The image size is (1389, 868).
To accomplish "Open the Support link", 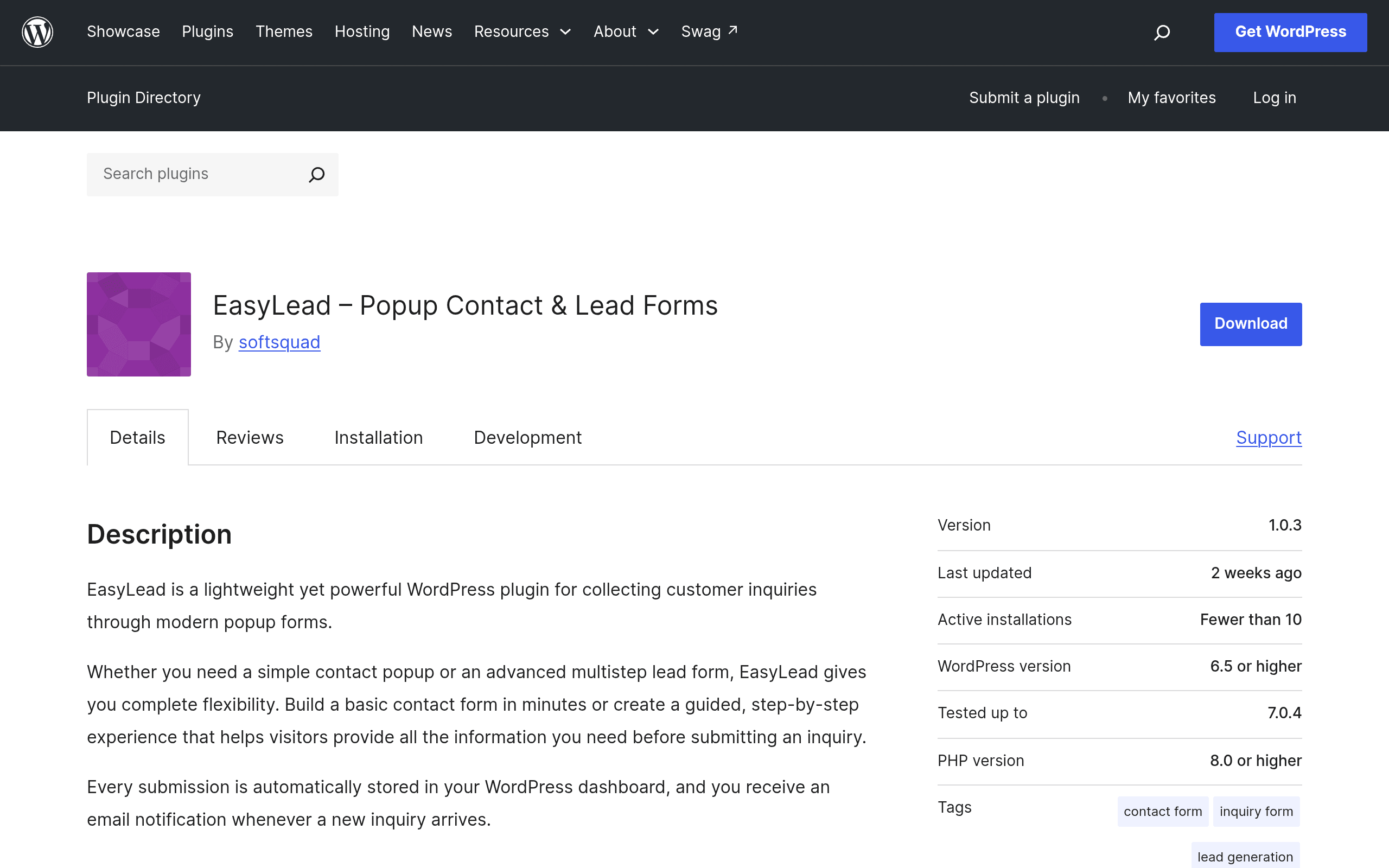I will [x=1269, y=437].
